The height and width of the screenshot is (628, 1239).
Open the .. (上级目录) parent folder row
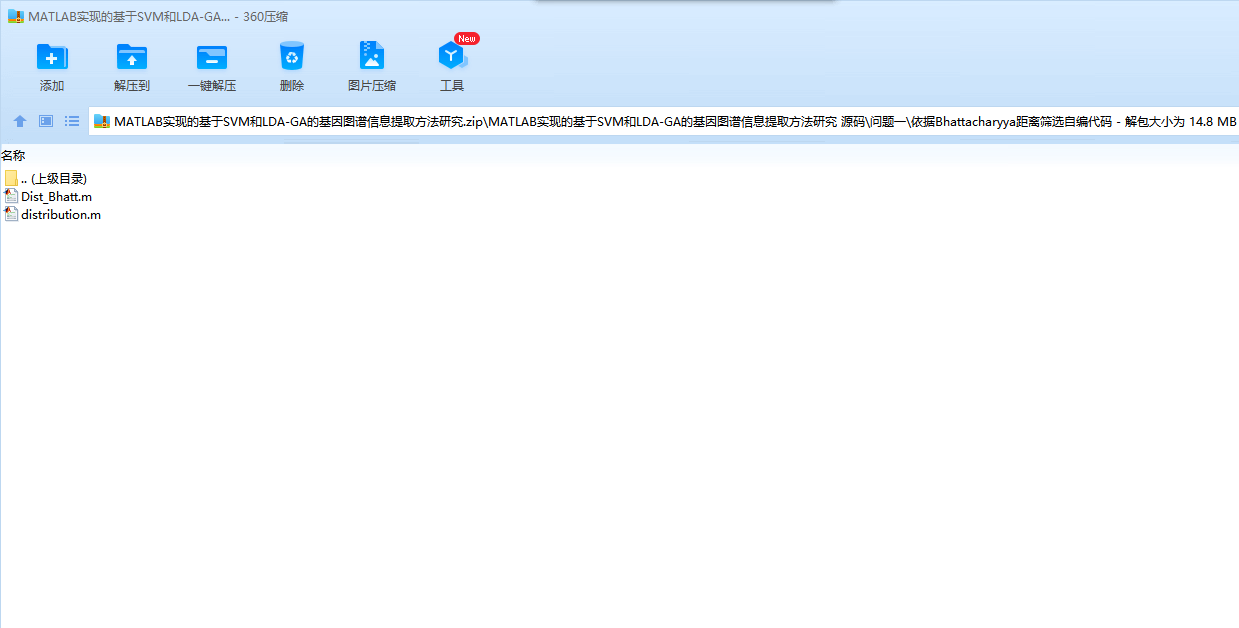pos(46,178)
